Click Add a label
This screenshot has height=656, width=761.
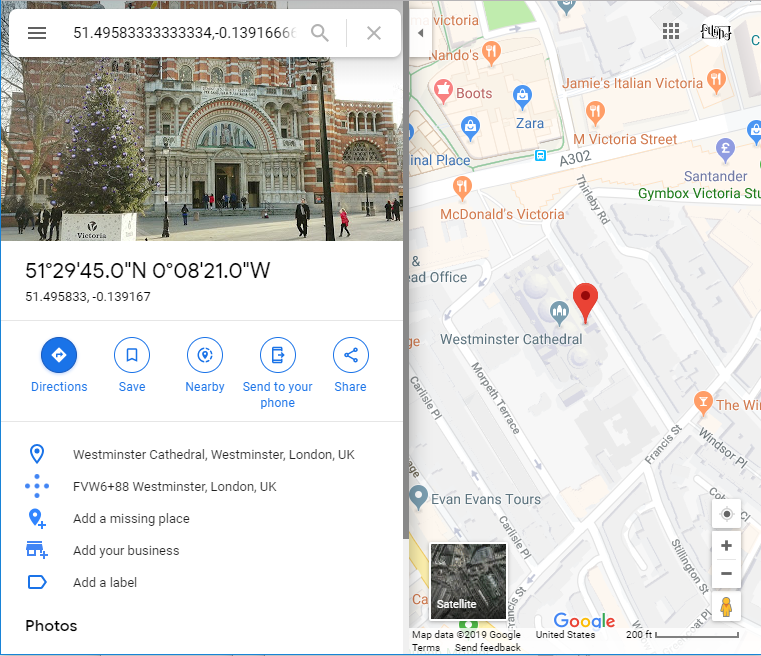point(201,582)
